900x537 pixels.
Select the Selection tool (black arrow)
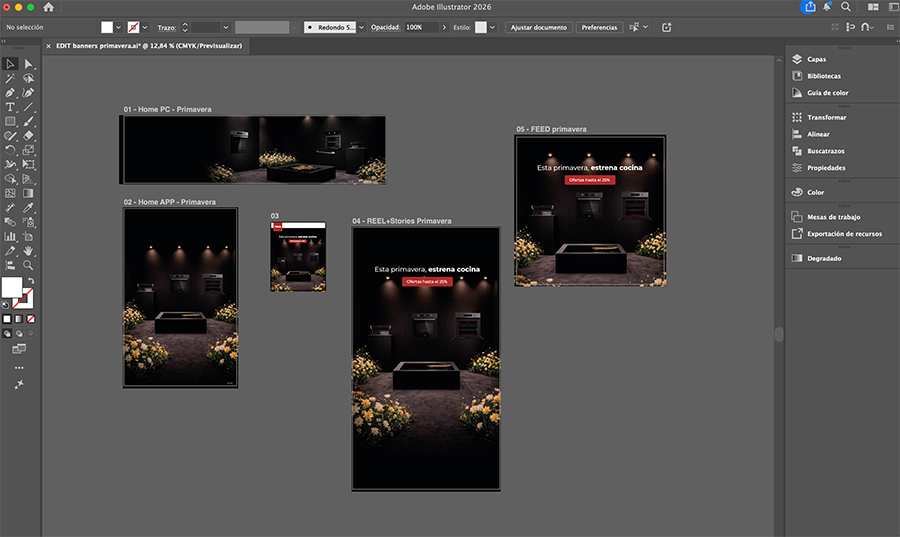pos(10,64)
